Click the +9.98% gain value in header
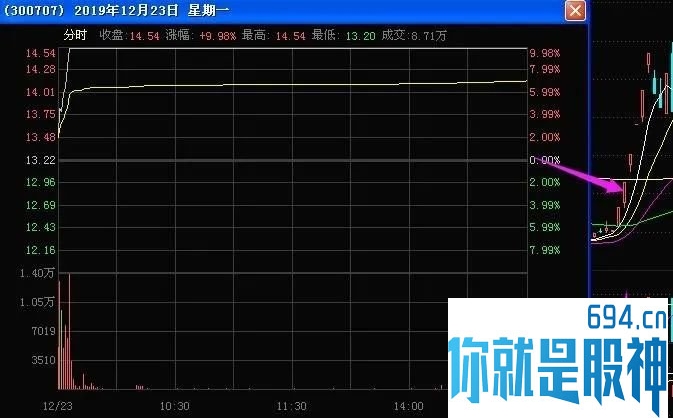The width and height of the screenshot is (673, 418). point(218,36)
